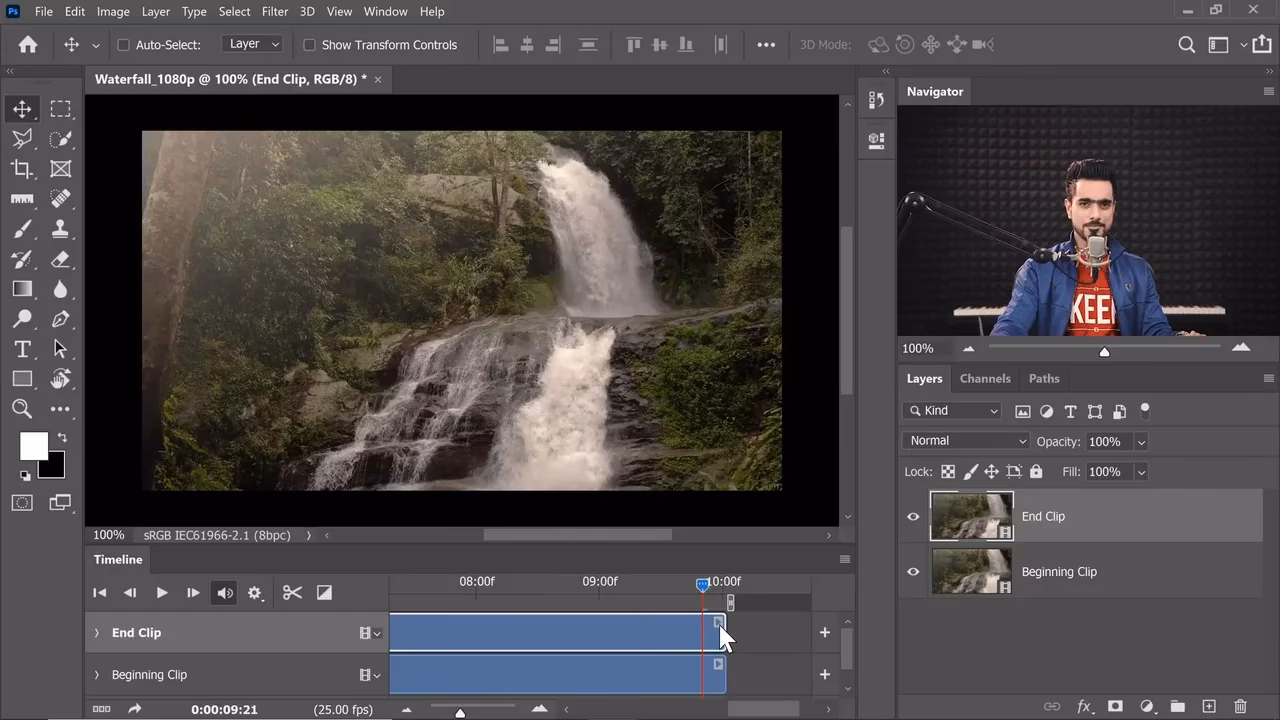Switch to the Channels tab
The image size is (1280, 720).
click(x=984, y=378)
